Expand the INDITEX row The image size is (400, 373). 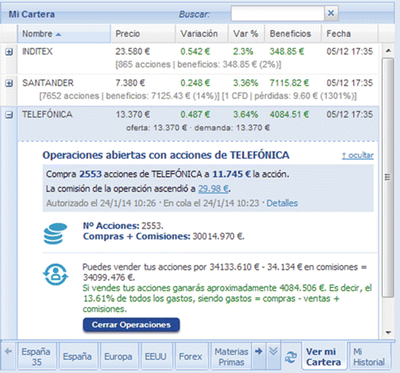(x=9, y=52)
